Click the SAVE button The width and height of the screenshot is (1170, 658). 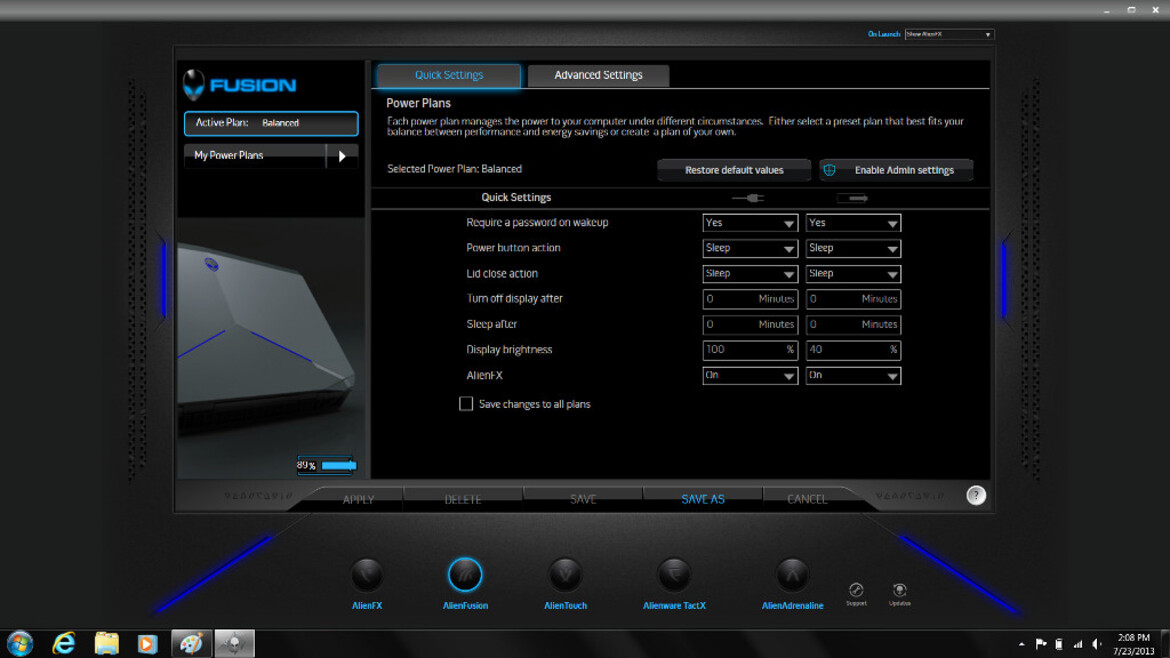583,499
